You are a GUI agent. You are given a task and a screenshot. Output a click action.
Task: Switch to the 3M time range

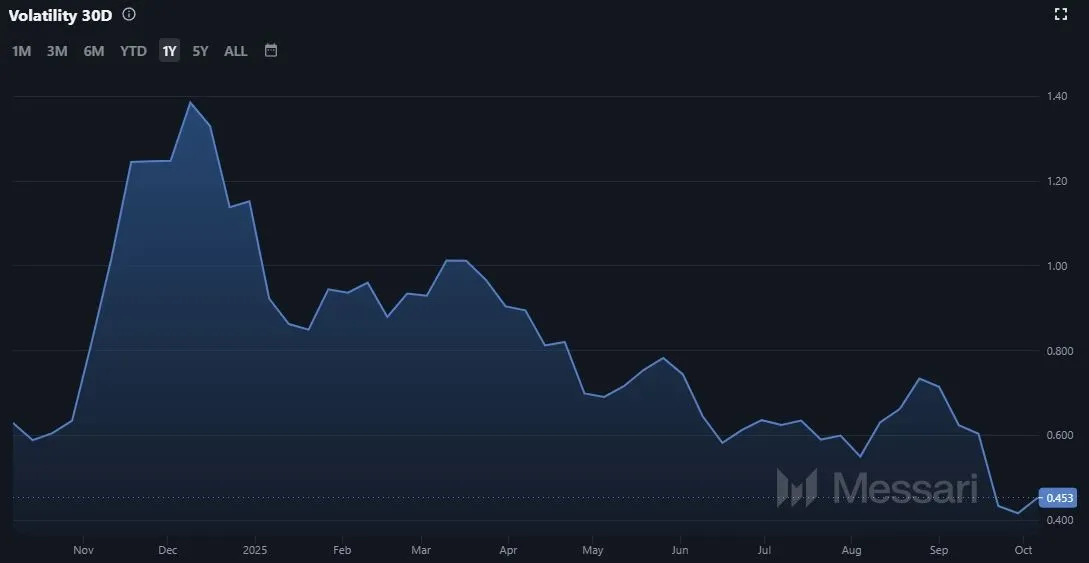pyautogui.click(x=57, y=51)
